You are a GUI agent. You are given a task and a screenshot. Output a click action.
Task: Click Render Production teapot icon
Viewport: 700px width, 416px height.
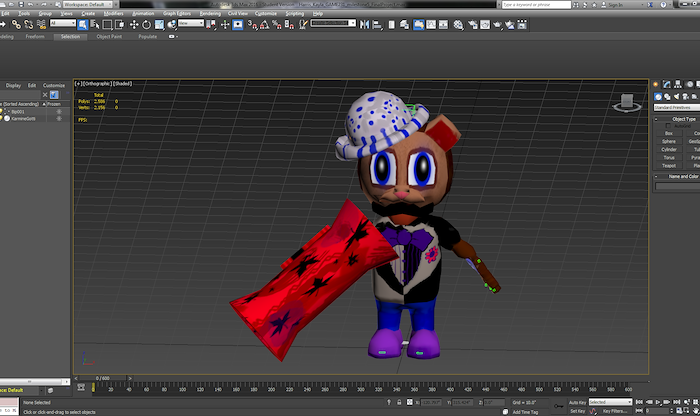pos(497,25)
